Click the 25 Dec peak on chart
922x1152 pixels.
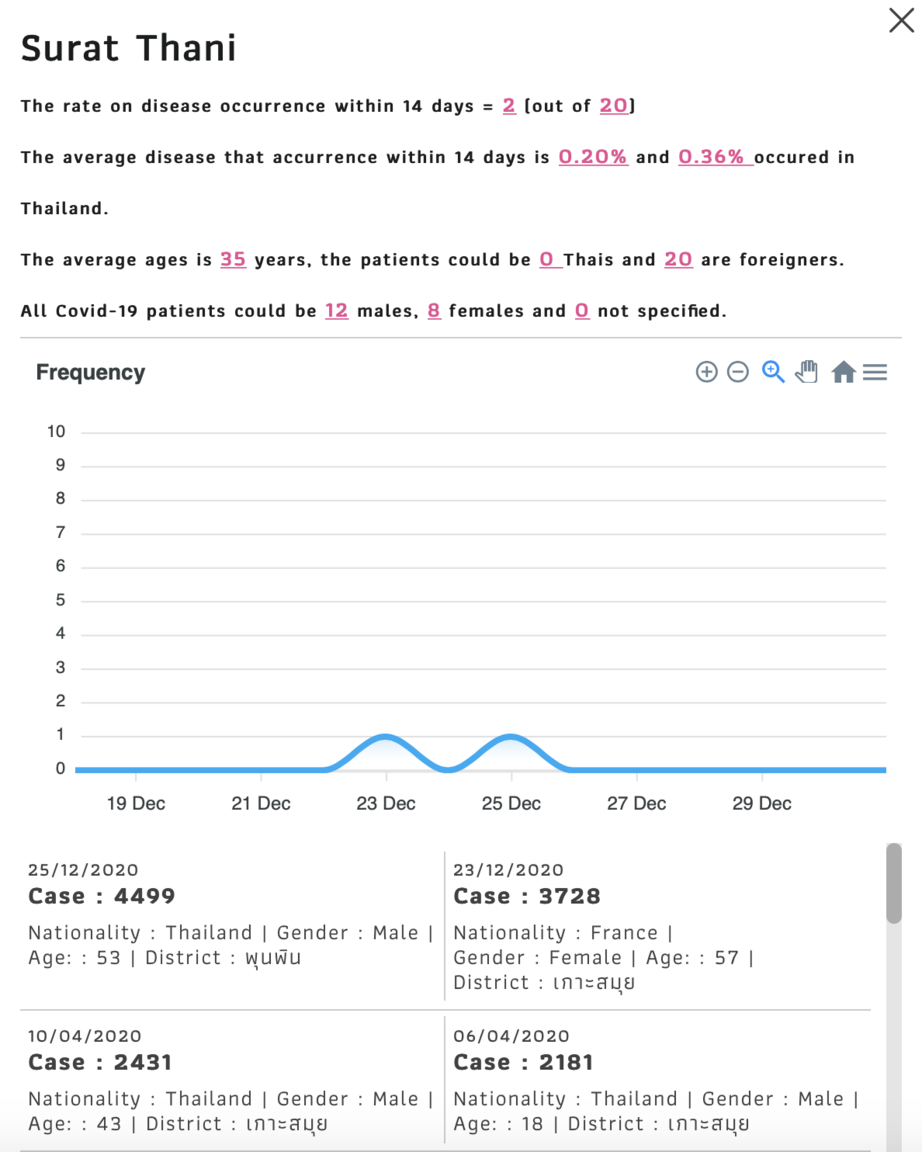pos(511,735)
